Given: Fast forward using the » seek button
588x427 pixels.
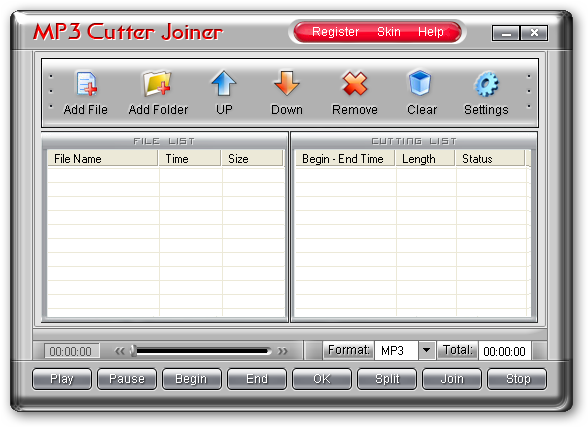Looking at the screenshot, I should point(282,351).
